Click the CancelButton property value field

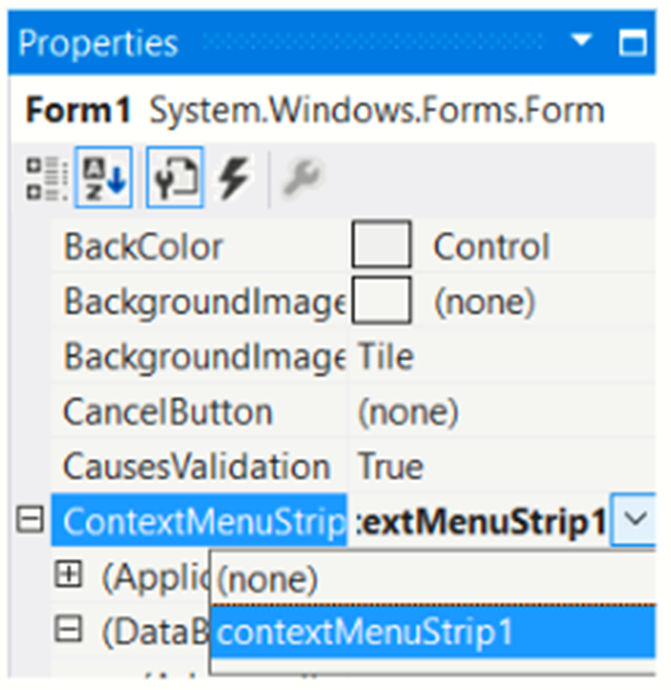point(500,410)
